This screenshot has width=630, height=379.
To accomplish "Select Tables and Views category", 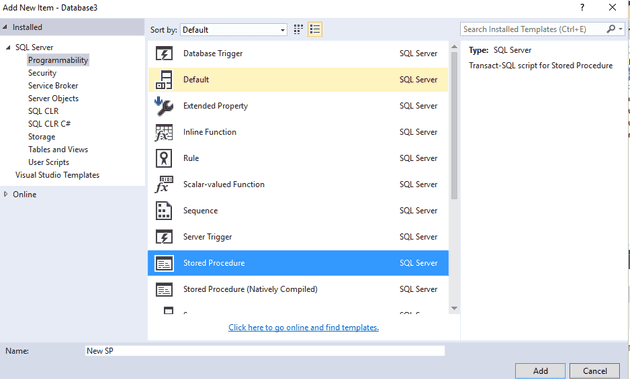I will pos(58,150).
